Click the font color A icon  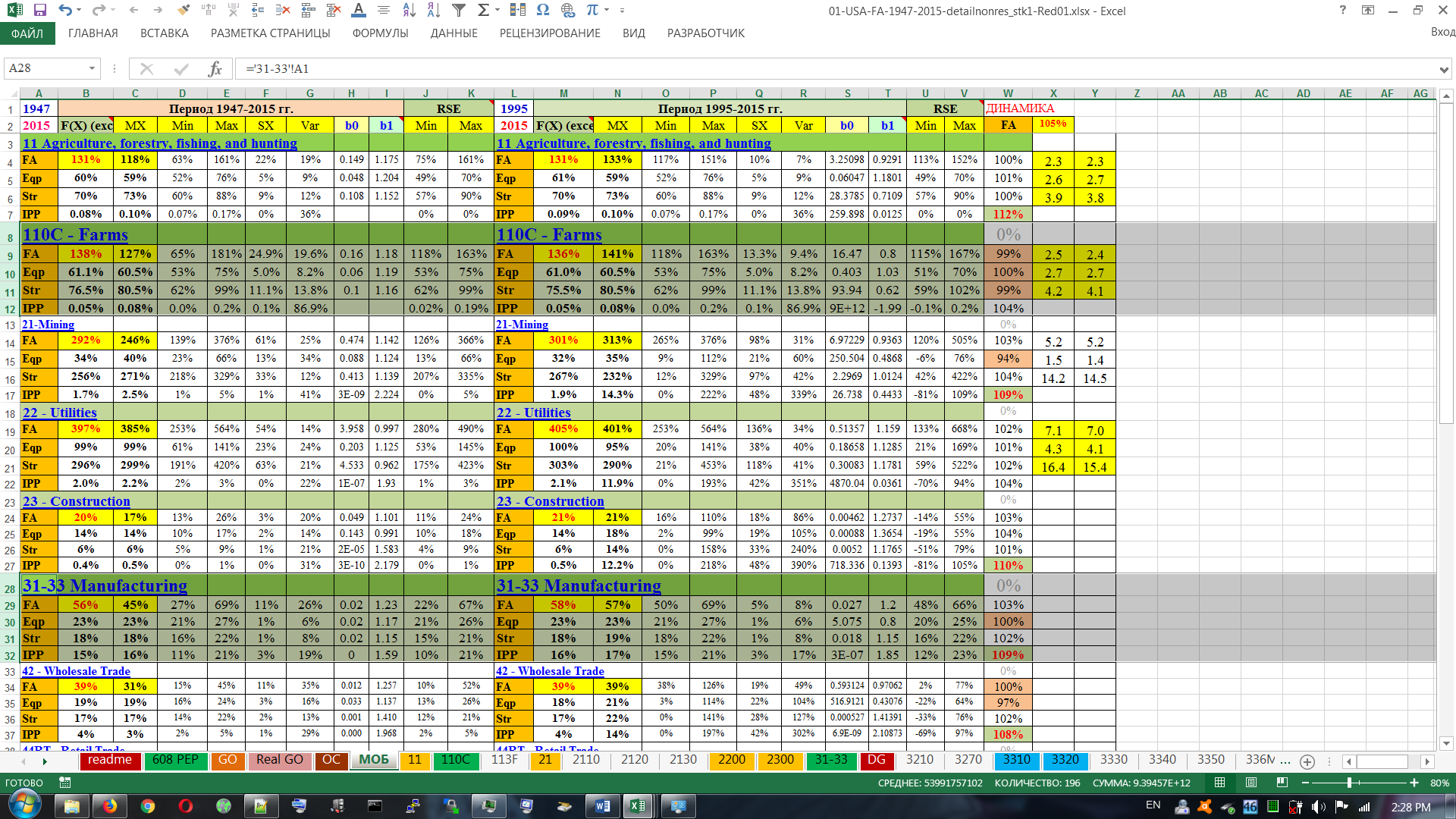pyautogui.click(x=359, y=11)
